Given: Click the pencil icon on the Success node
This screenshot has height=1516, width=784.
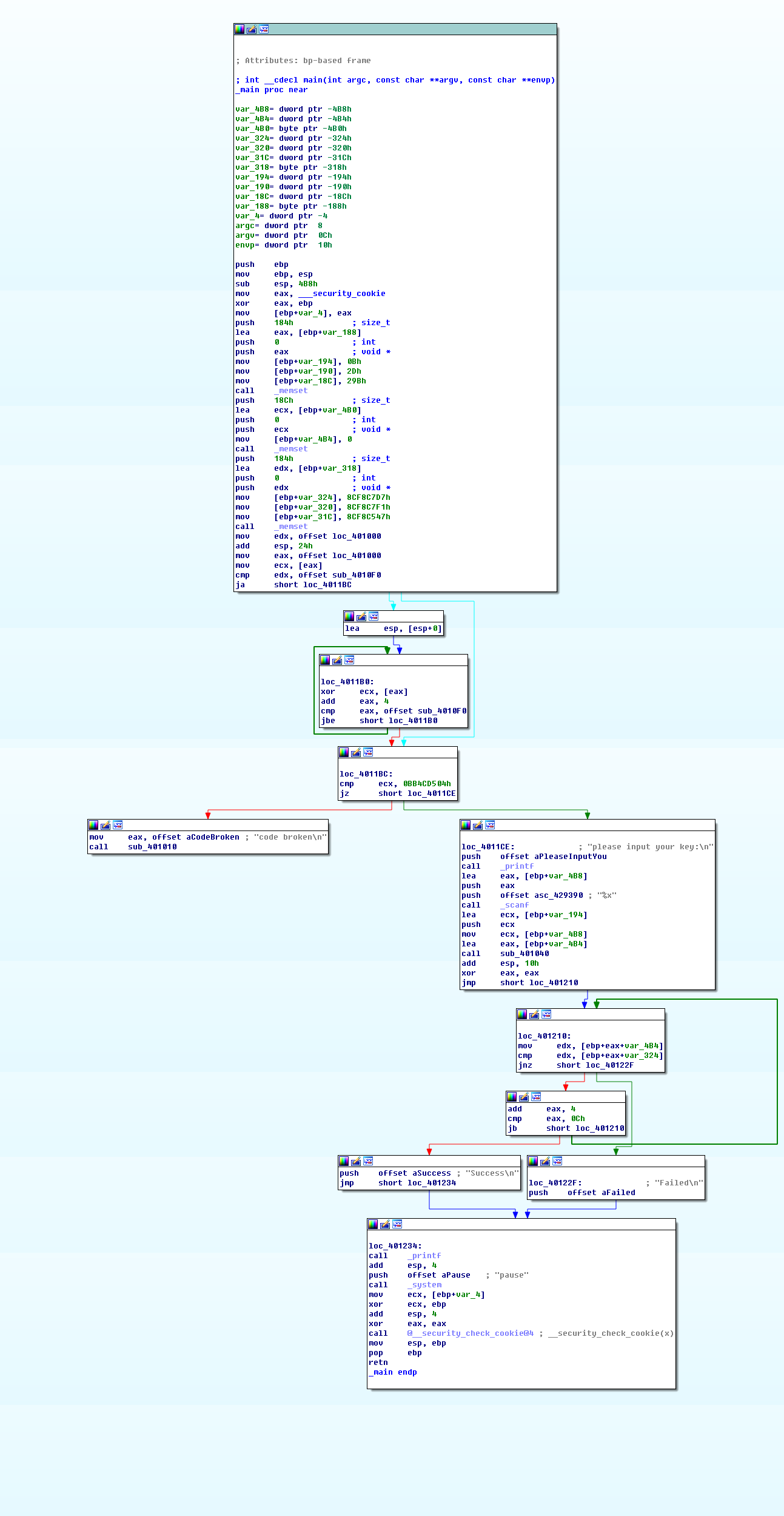Looking at the screenshot, I should click(x=356, y=1161).
